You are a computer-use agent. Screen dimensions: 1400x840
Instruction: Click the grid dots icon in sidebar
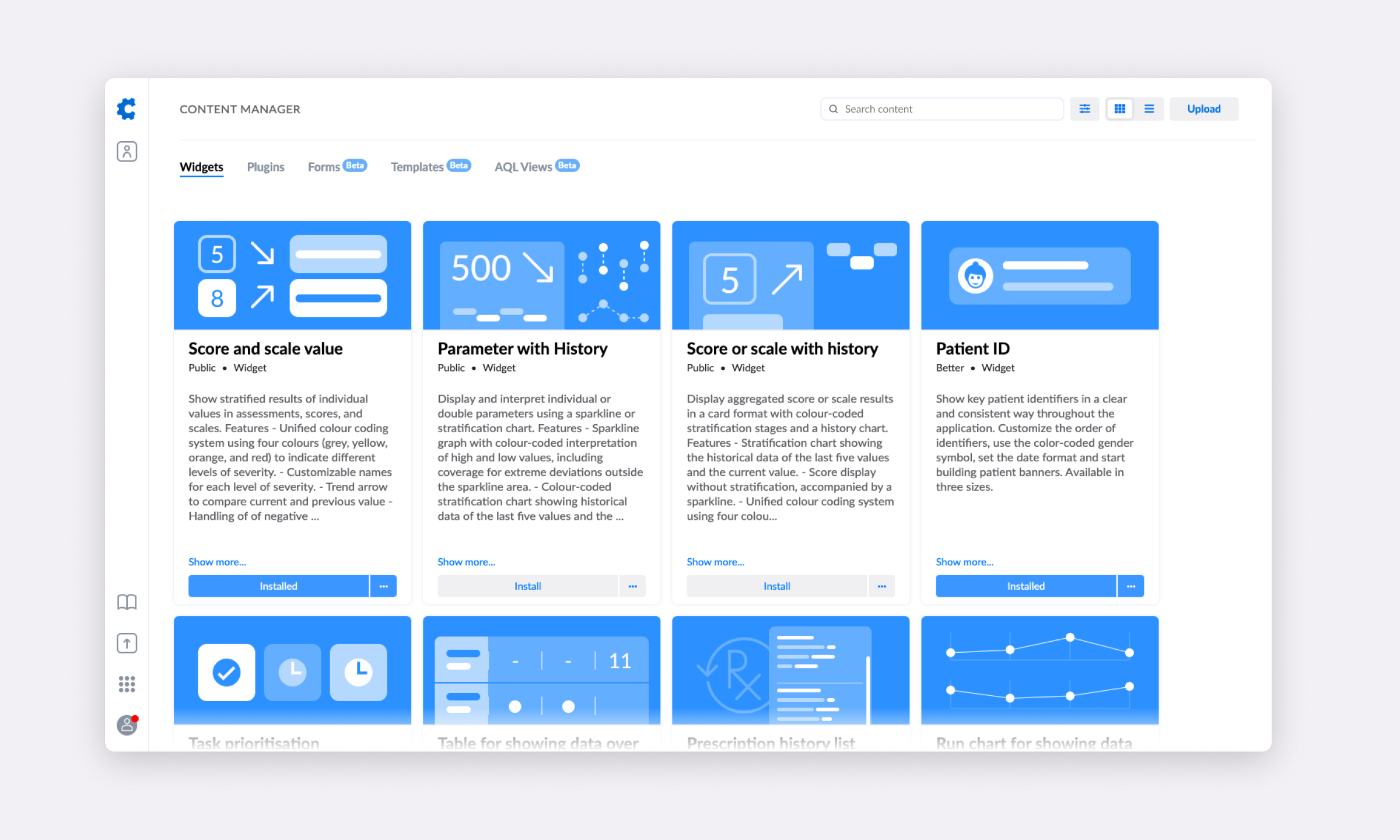coord(127,684)
